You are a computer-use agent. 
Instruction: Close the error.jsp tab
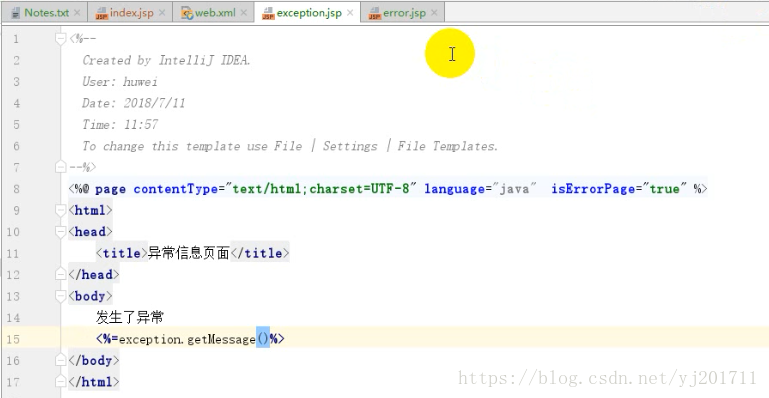[434, 13]
